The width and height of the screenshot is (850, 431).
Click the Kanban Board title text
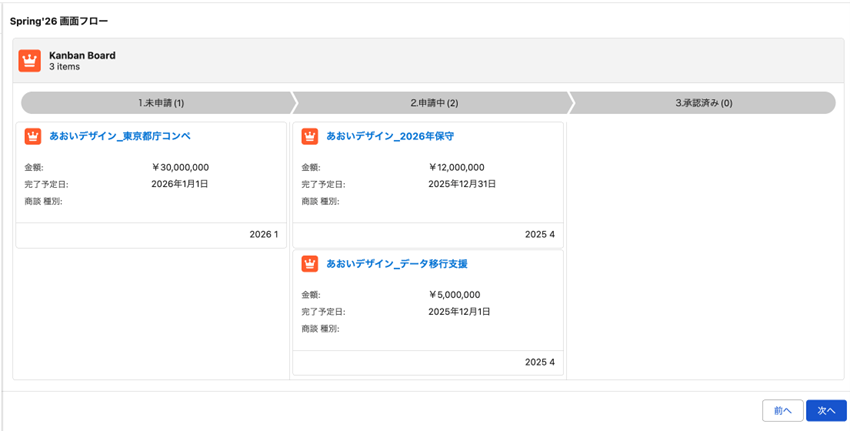coord(82,55)
